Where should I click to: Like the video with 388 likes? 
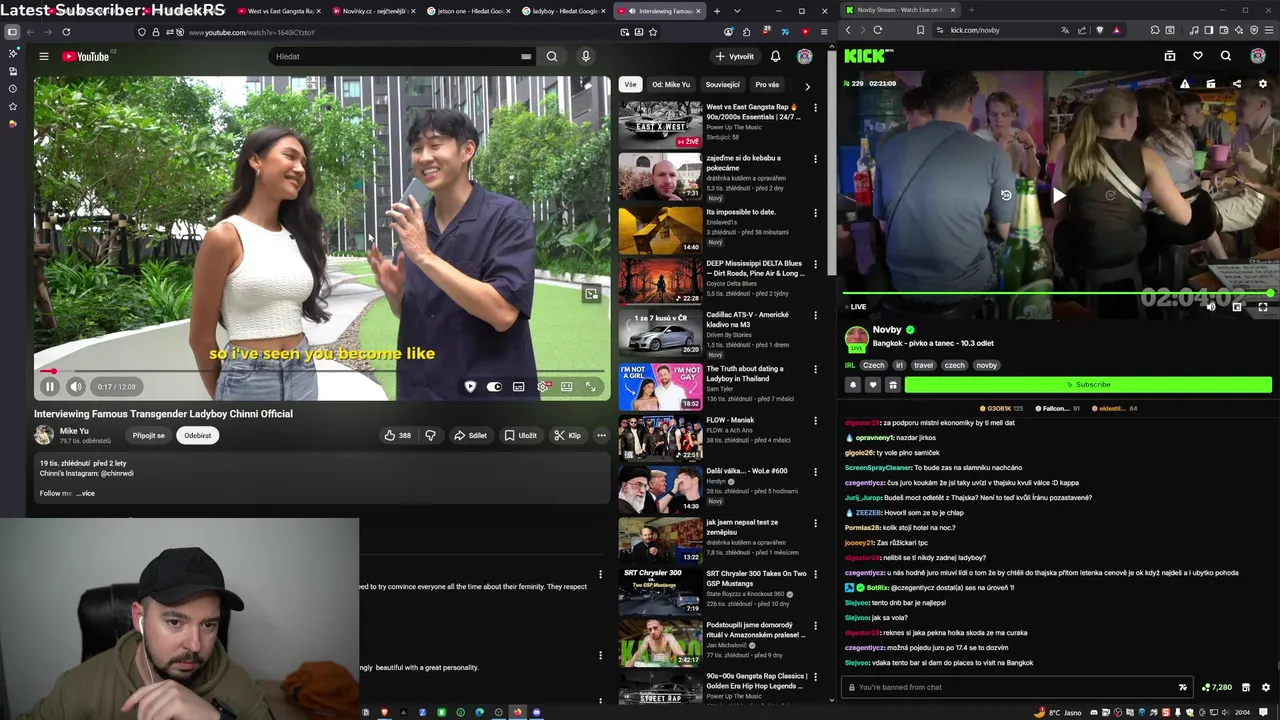(x=397, y=435)
